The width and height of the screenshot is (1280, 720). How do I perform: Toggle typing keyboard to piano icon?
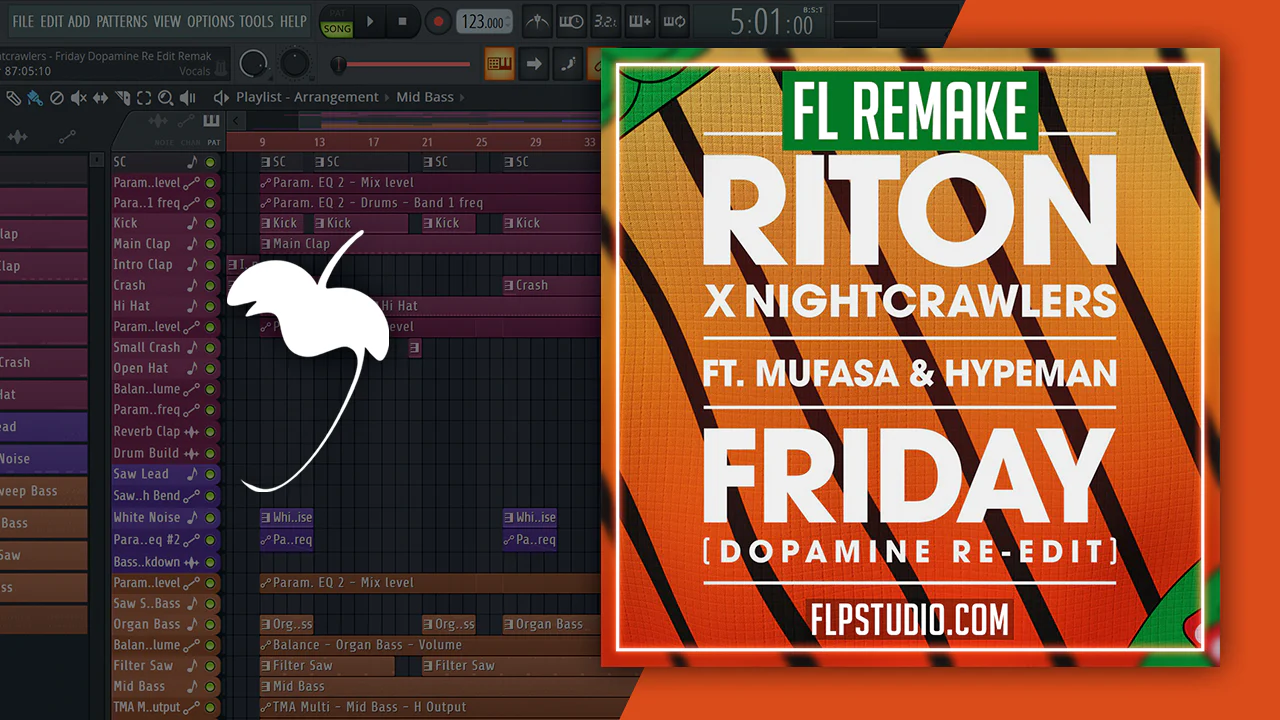[500, 64]
